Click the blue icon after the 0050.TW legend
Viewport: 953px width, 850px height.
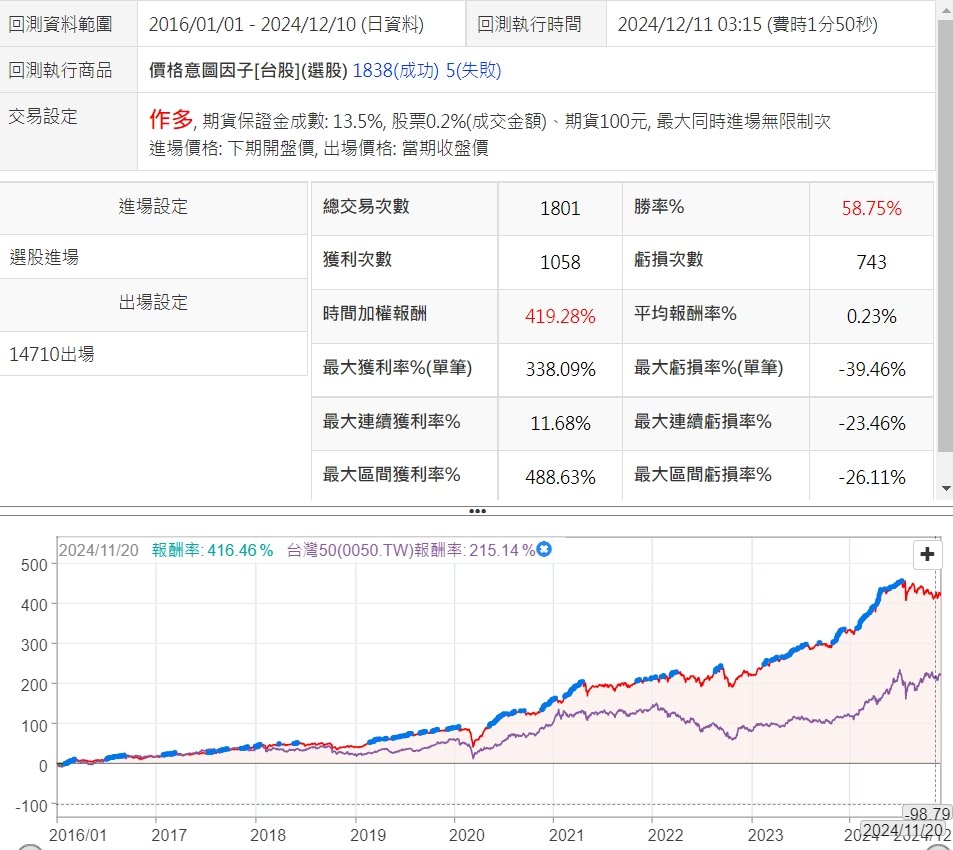(x=544, y=549)
